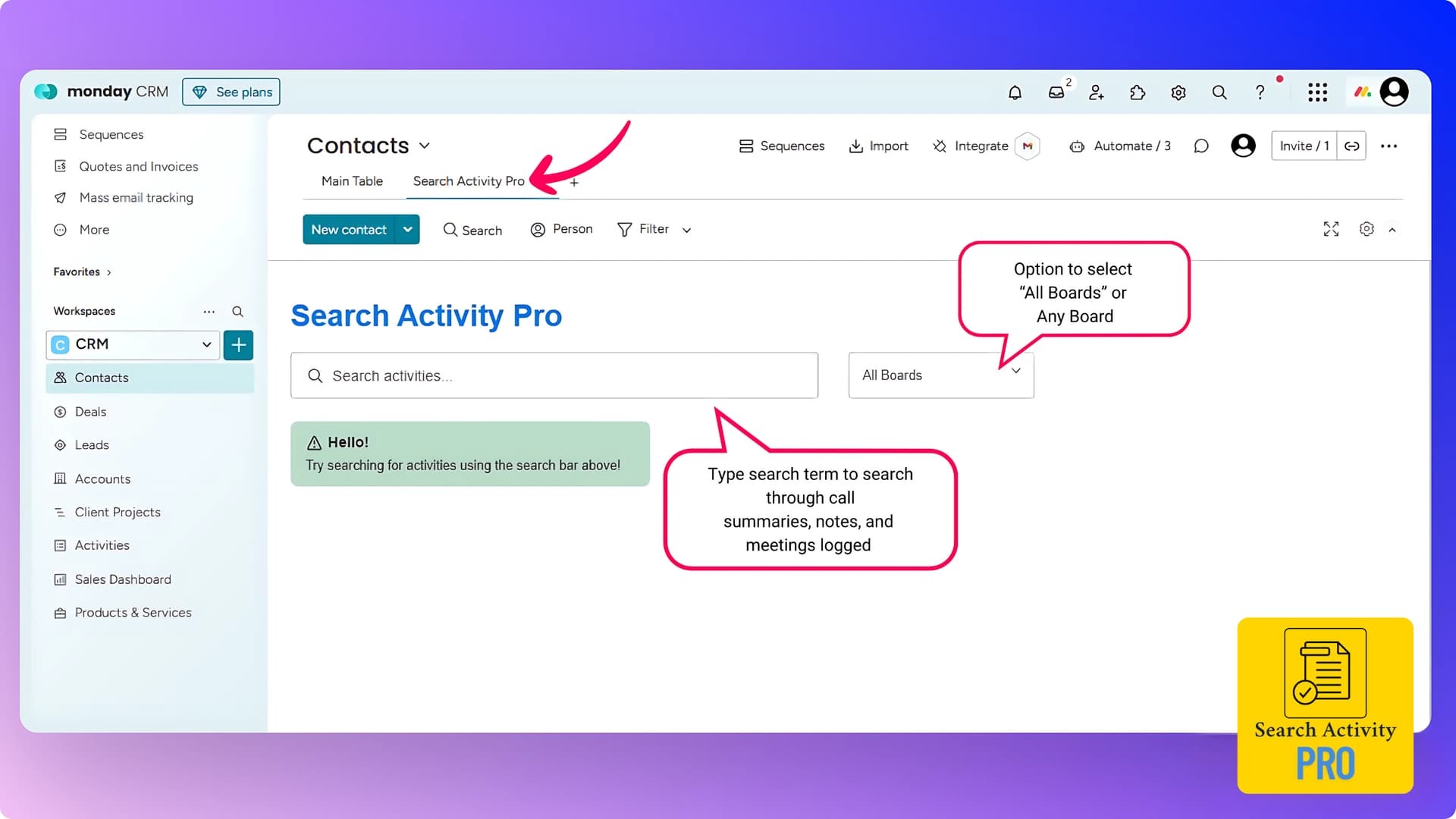Open New contact dropdown arrow

(408, 230)
